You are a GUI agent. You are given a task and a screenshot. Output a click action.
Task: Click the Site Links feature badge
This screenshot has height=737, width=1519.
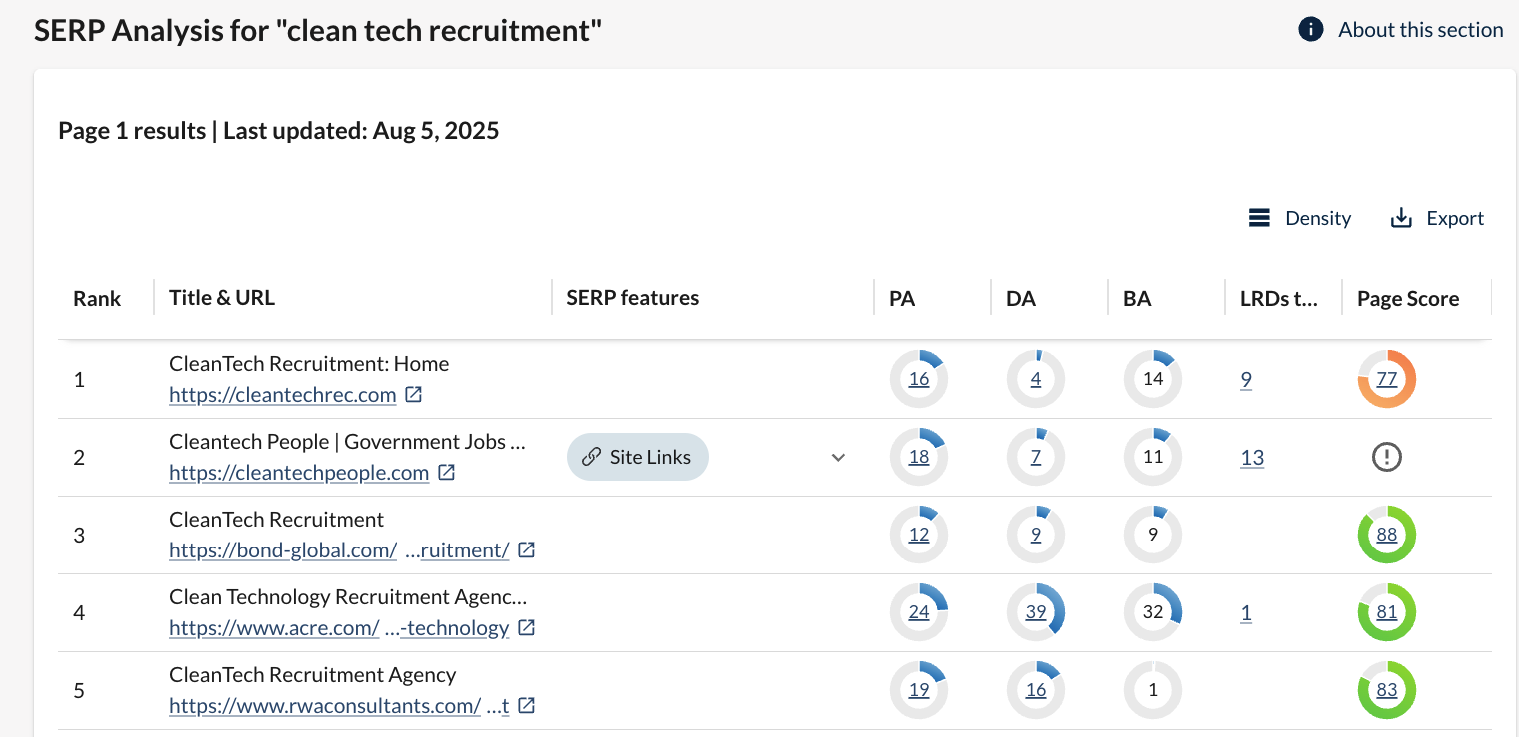click(x=637, y=457)
